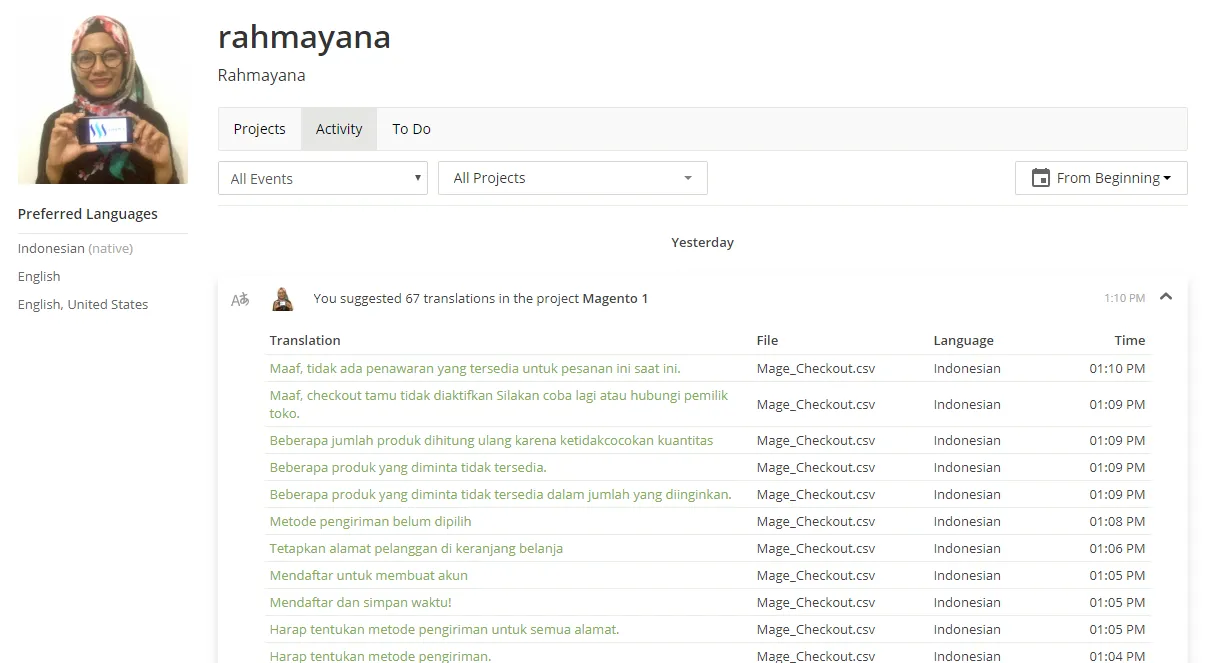Open translation 'Maaf, checkout tamu tidak diaktifkan'
1230x663 pixels.
tap(499, 404)
